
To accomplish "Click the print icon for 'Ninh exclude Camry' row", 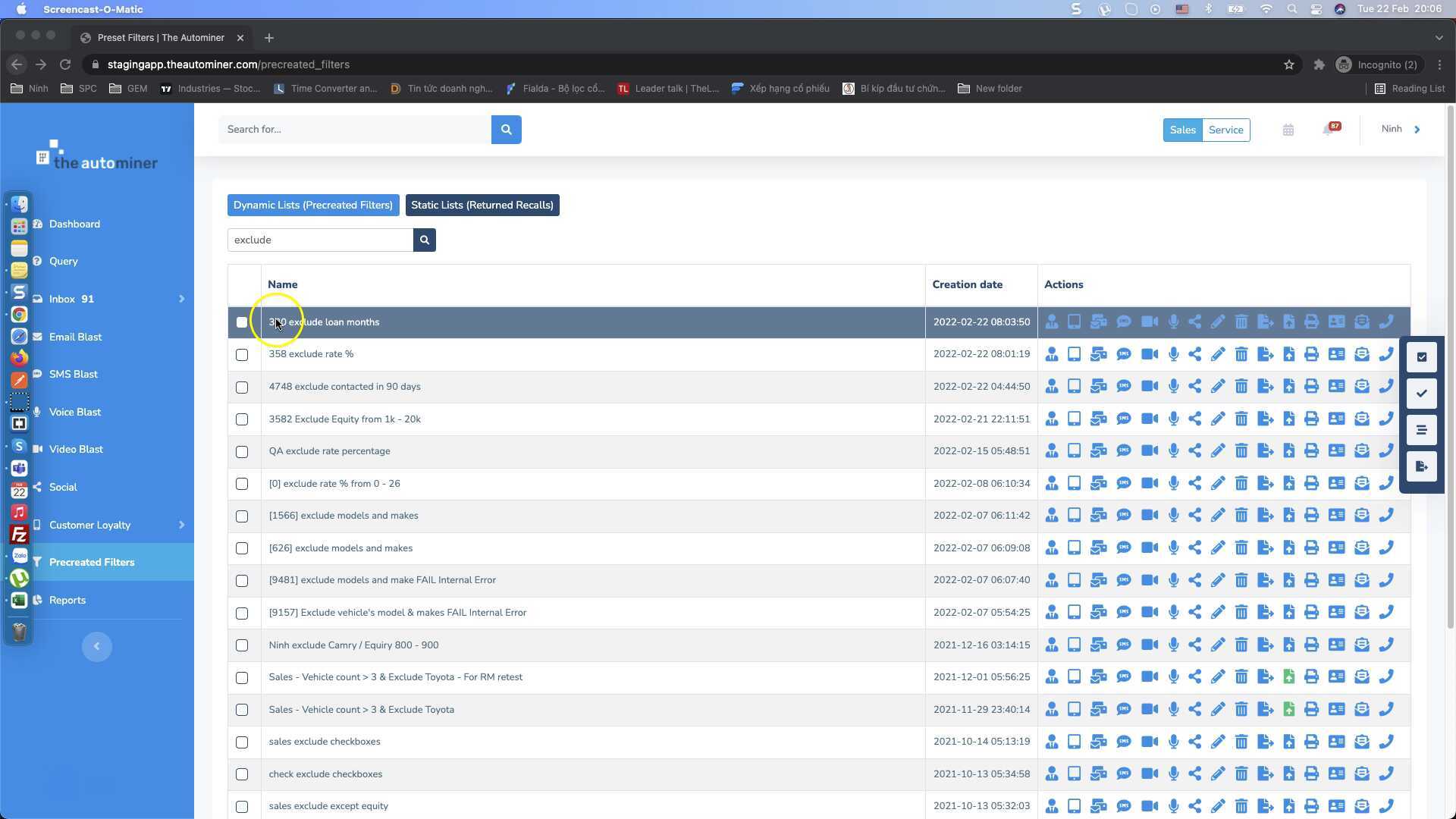I will coord(1311,645).
